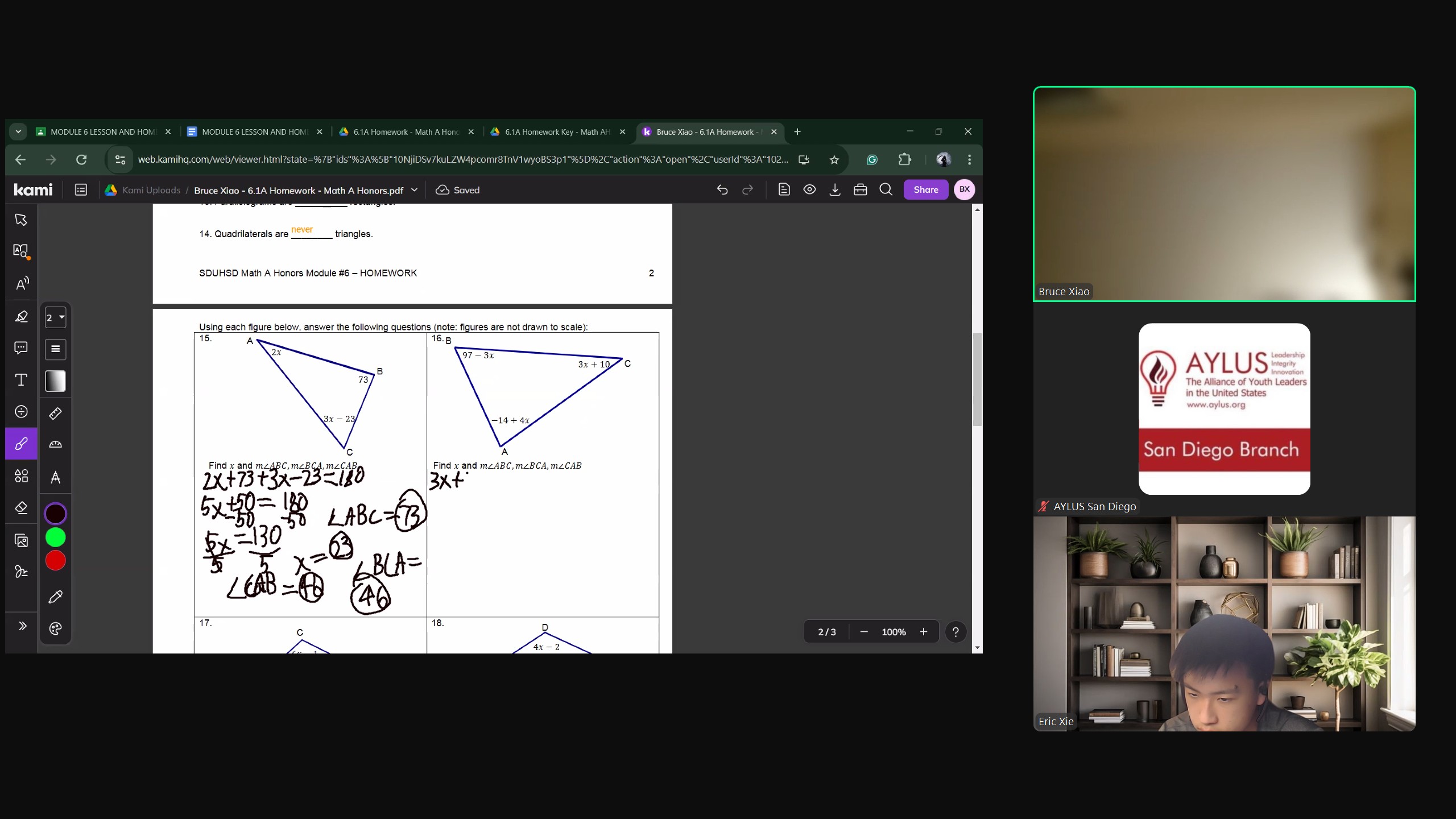
Task: Expand the Kami toolbar with double chevron
Action: pos(22,626)
